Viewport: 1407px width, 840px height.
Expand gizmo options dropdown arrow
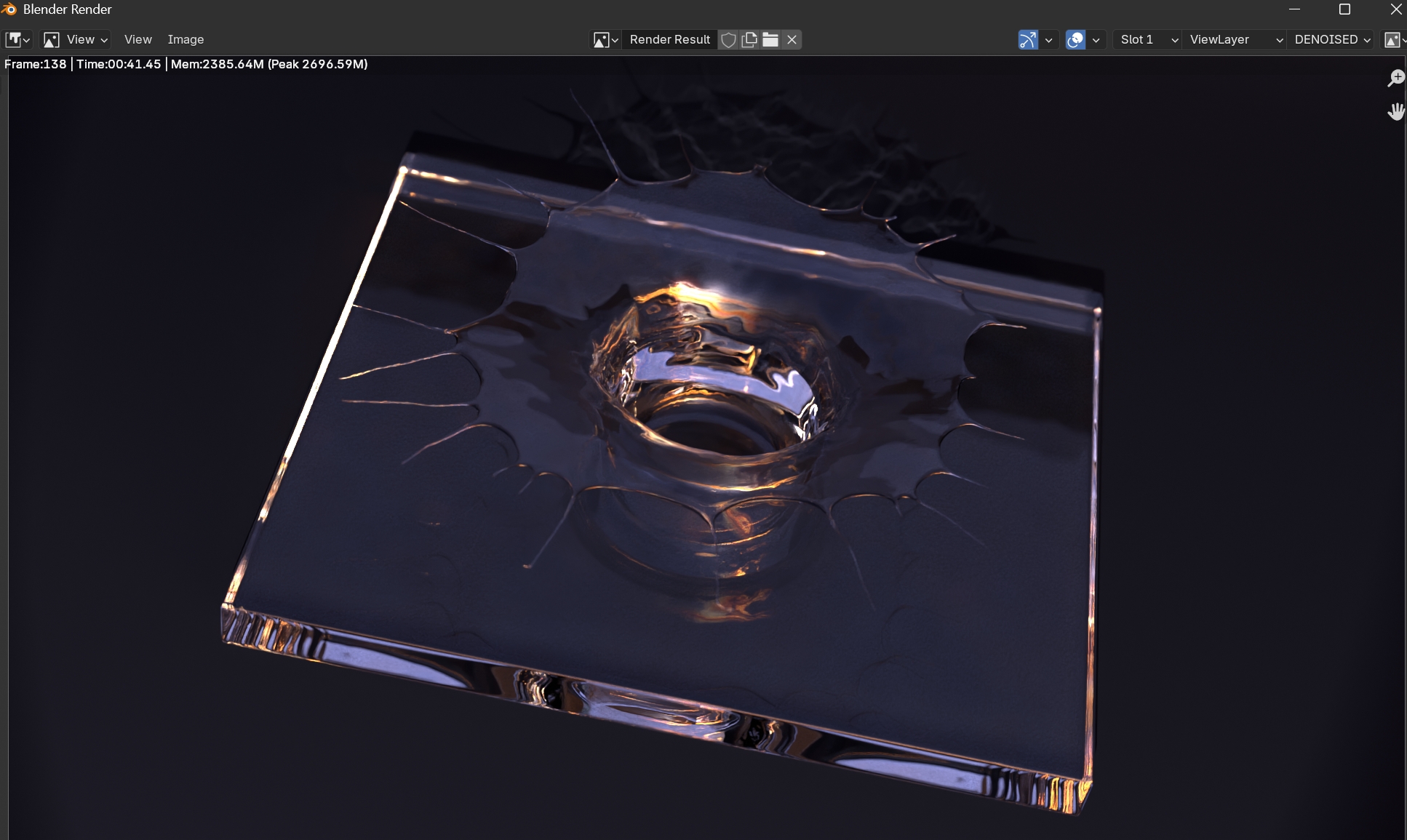point(1048,39)
